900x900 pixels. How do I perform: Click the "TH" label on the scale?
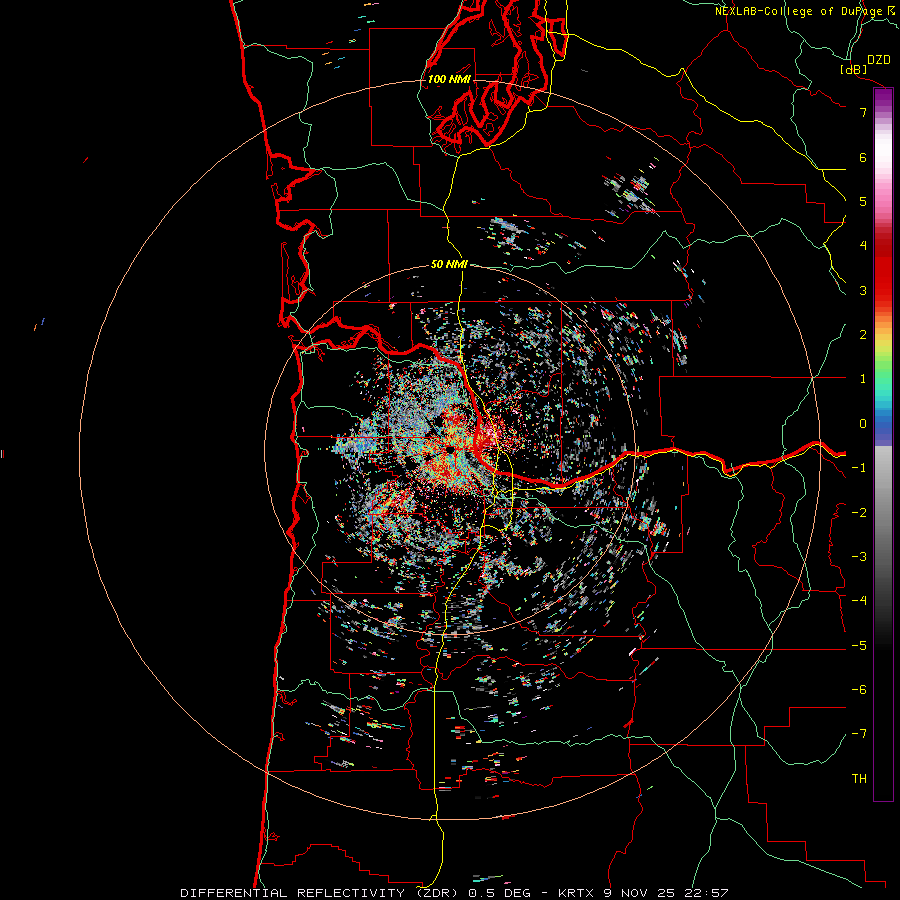click(859, 779)
